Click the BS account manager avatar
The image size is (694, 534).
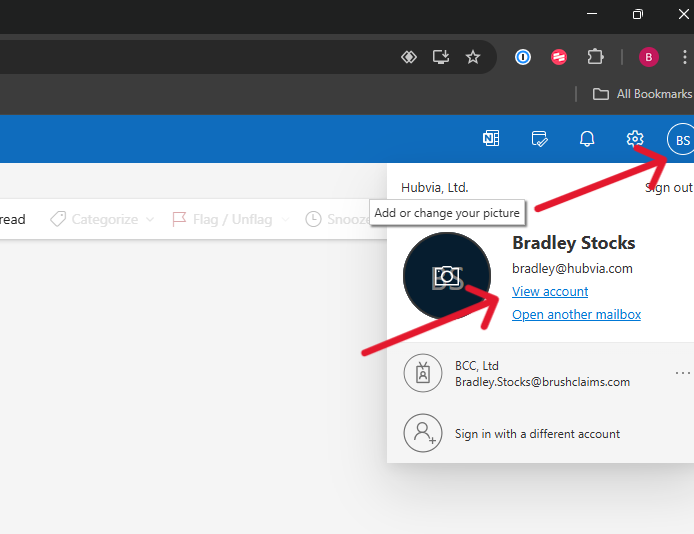pos(682,140)
